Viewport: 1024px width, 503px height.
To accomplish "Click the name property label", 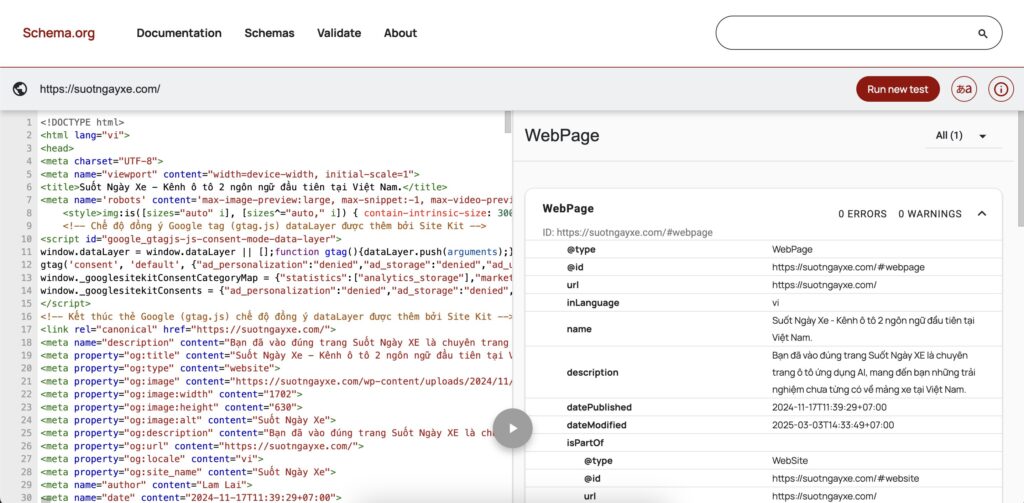I will [x=579, y=329].
